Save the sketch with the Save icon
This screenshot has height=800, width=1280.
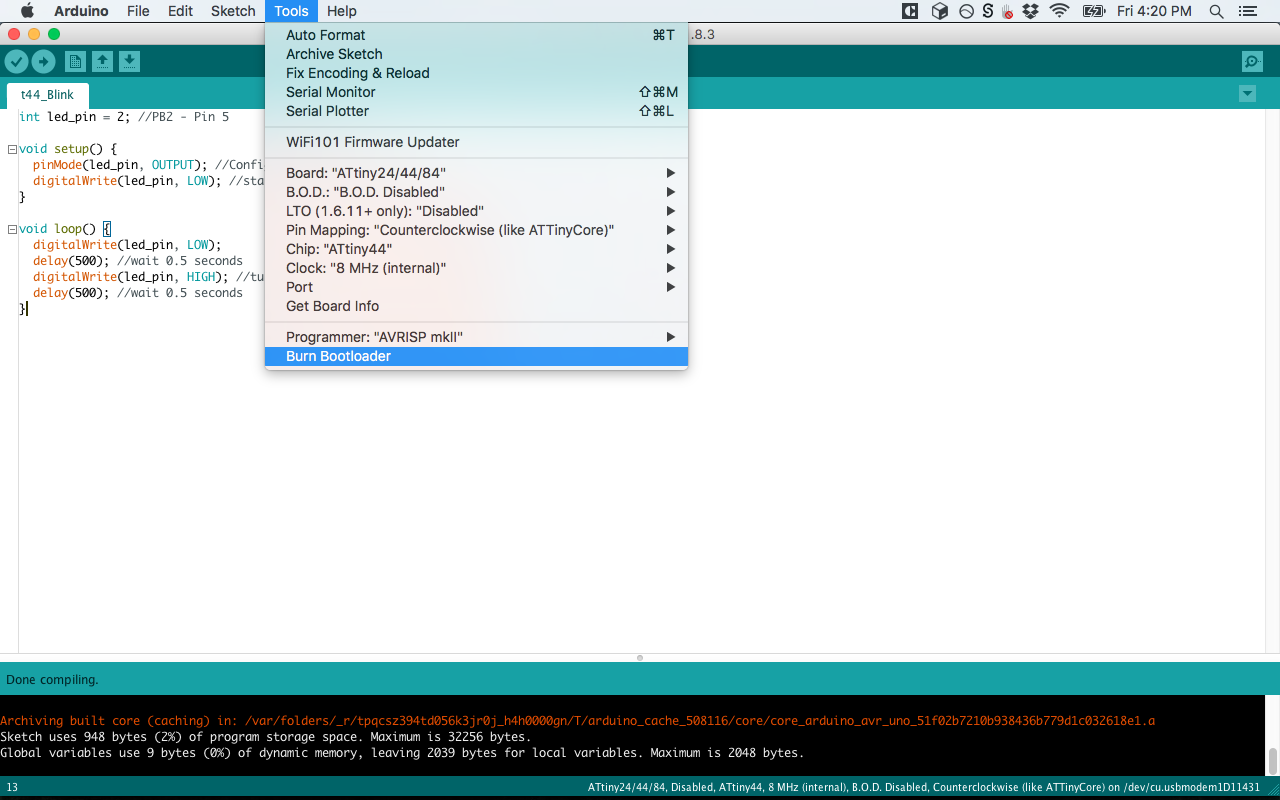129,62
